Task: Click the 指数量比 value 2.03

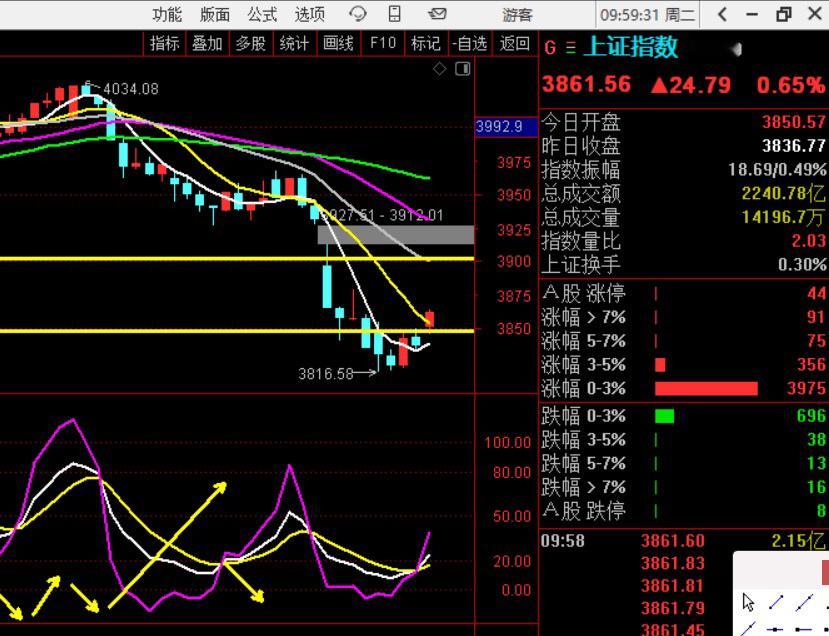Action: (808, 241)
